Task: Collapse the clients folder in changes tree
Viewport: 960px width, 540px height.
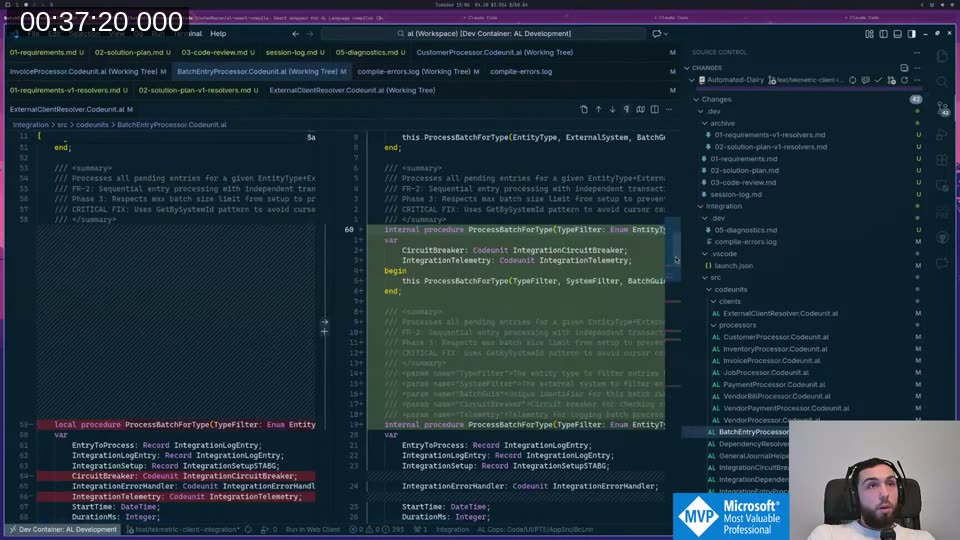Action: (729, 302)
